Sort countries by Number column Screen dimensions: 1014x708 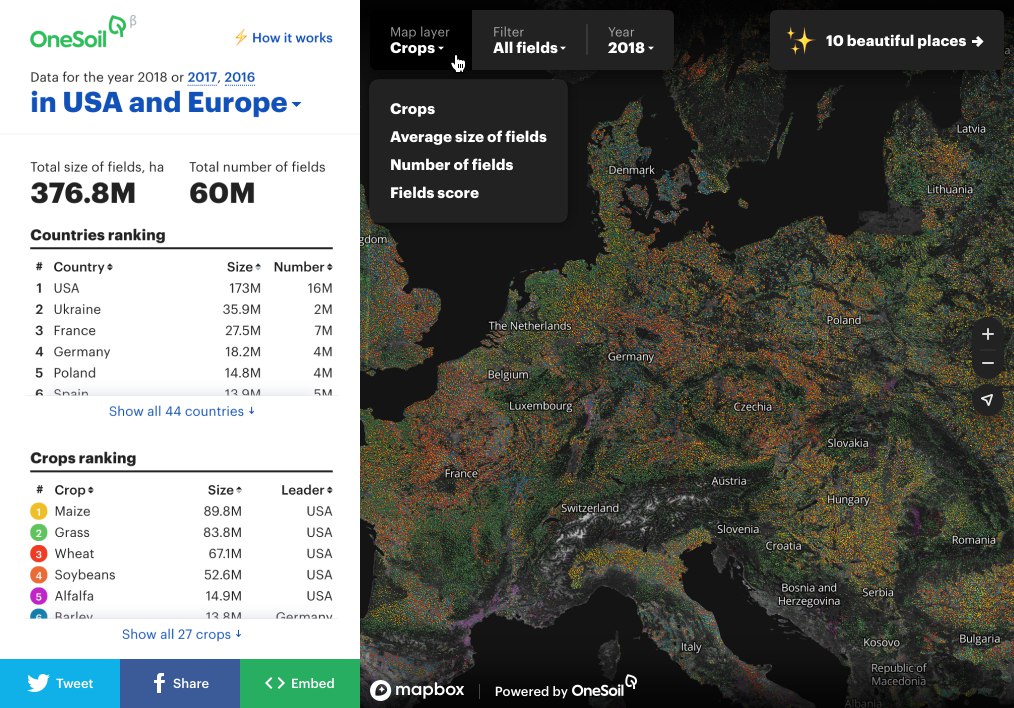(303, 267)
